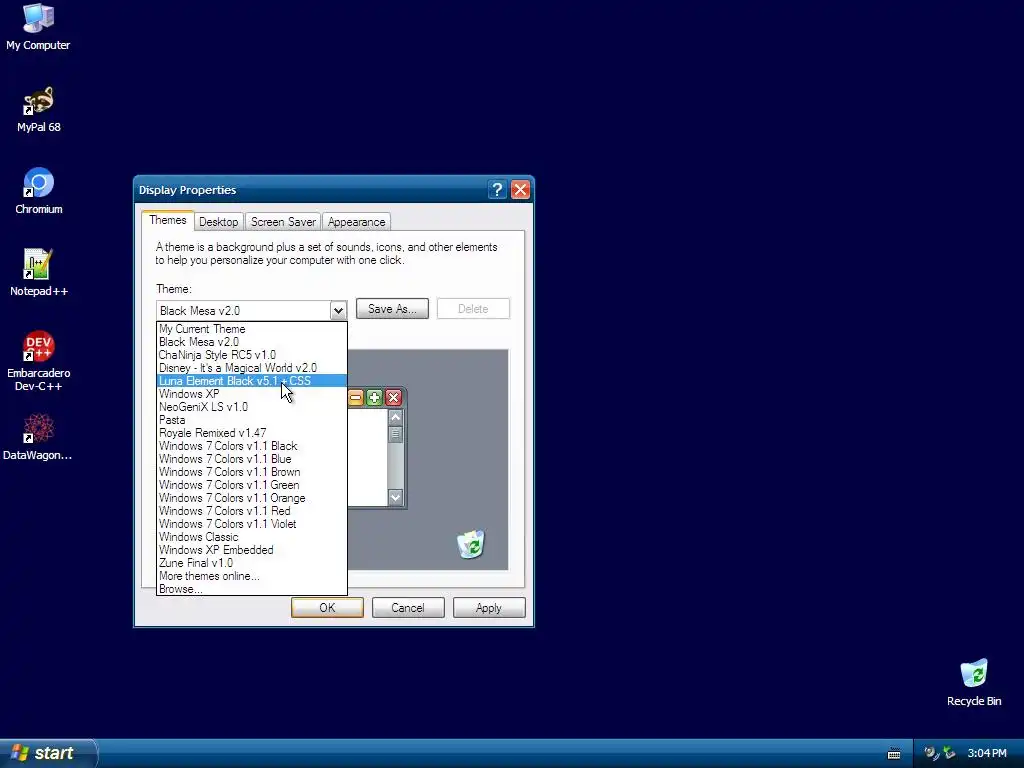Close the Display Properties dialog
1024x768 pixels.
coord(520,190)
